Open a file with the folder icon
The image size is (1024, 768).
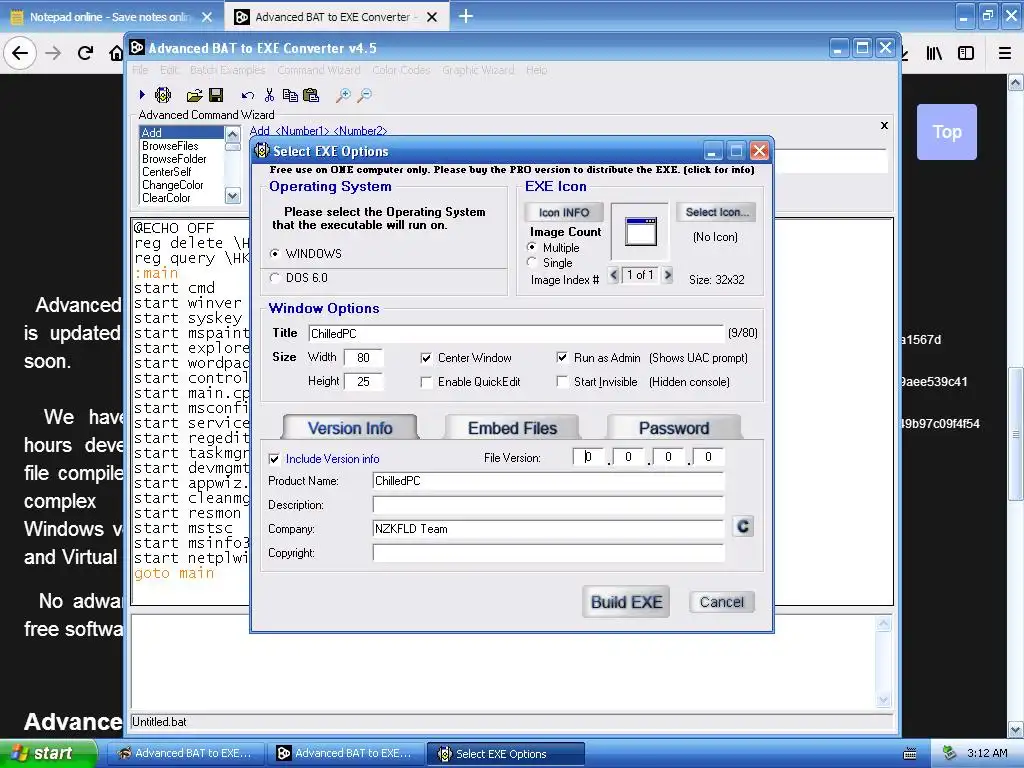(x=194, y=96)
